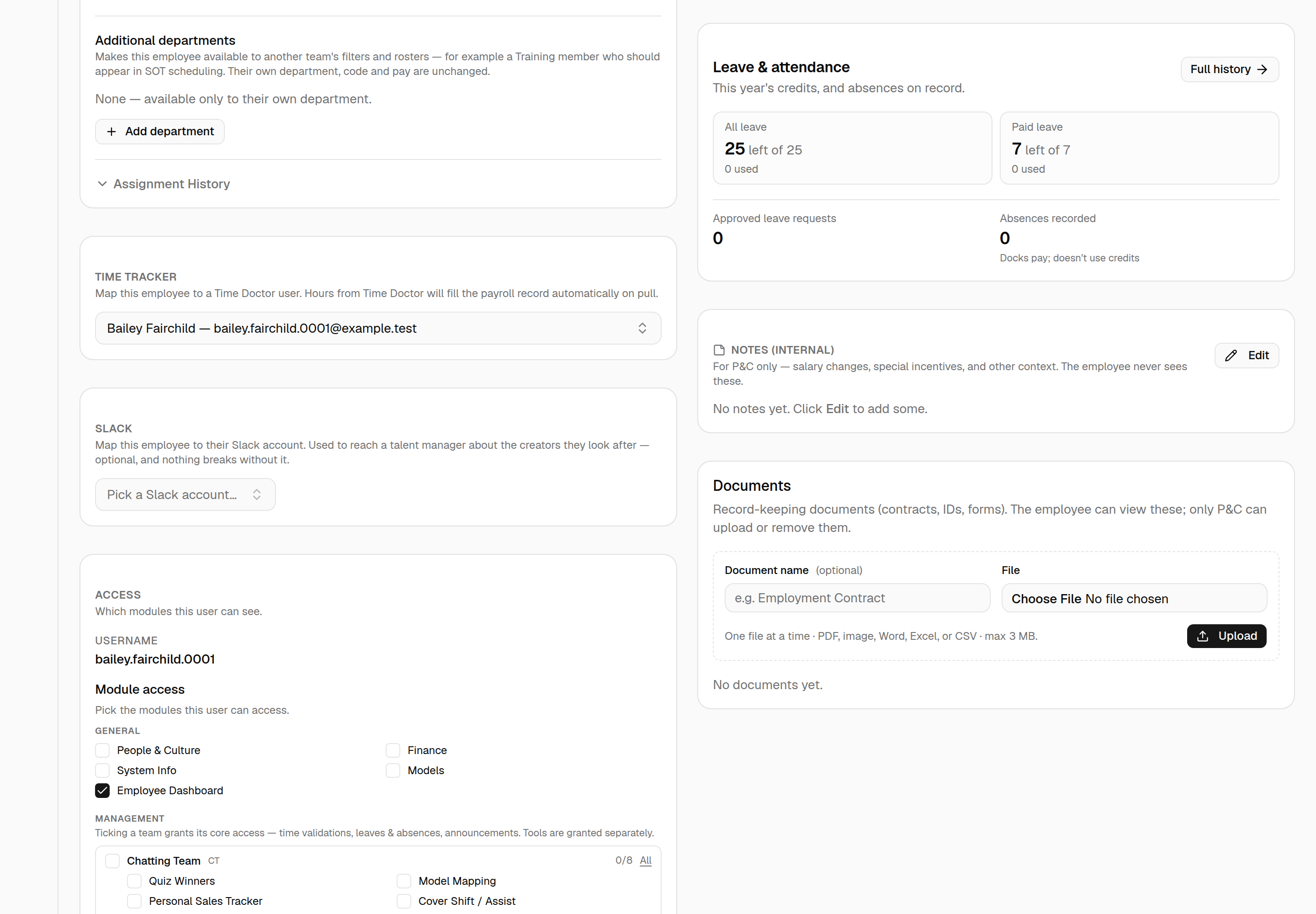Viewport: 1316px width, 914px height.
Task: Click the upload arrow icon on Upload
Action: 1203,636
